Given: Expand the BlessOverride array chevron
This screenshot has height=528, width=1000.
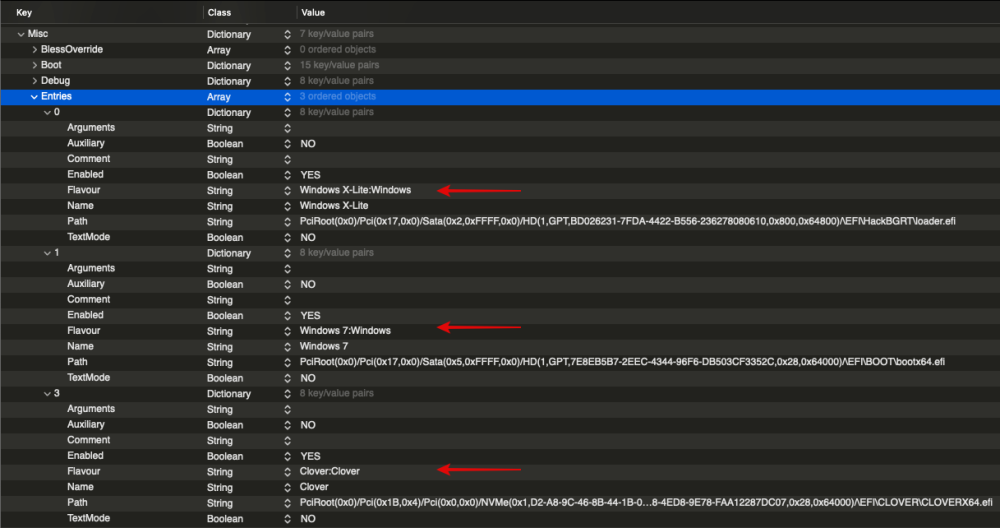Looking at the screenshot, I should click(34, 50).
